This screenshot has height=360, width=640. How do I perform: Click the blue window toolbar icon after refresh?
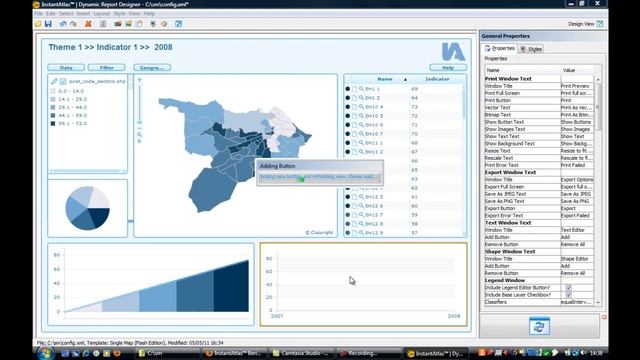(178, 24)
